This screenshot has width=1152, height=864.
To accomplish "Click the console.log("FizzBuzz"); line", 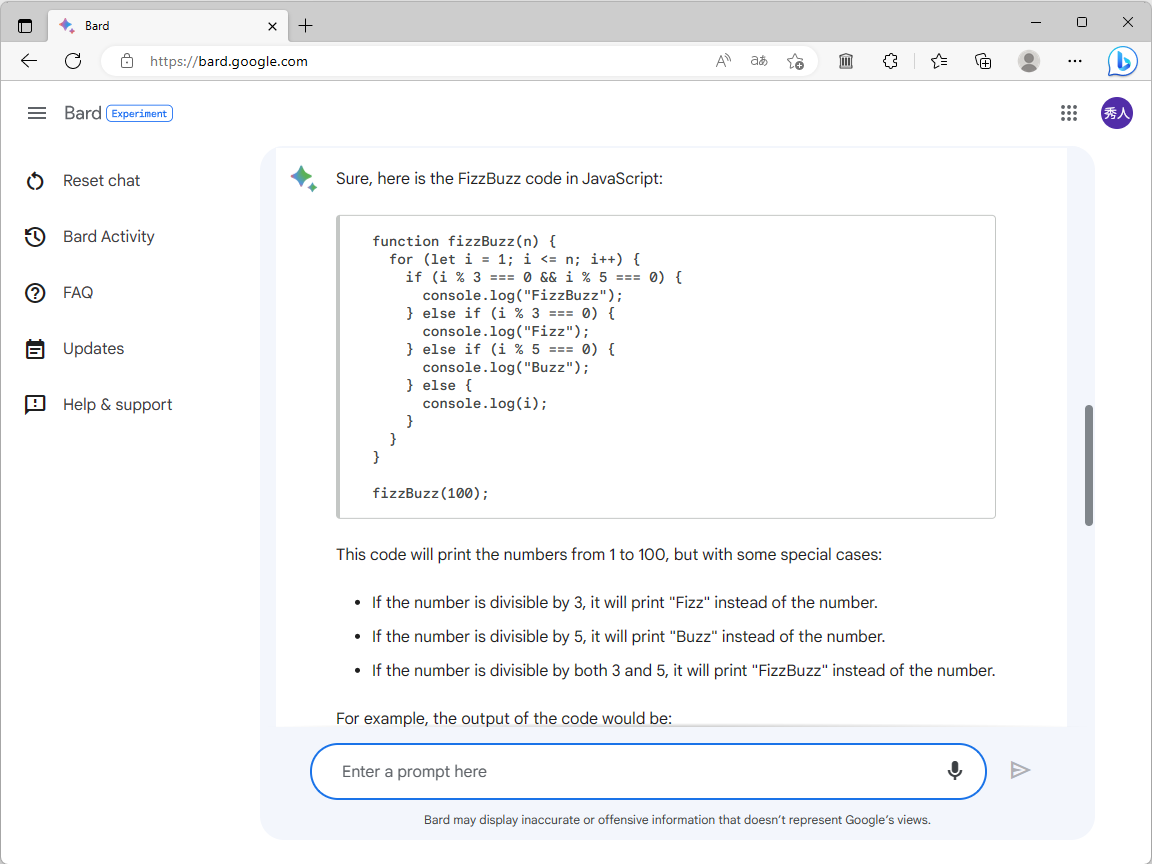I will (x=522, y=295).
